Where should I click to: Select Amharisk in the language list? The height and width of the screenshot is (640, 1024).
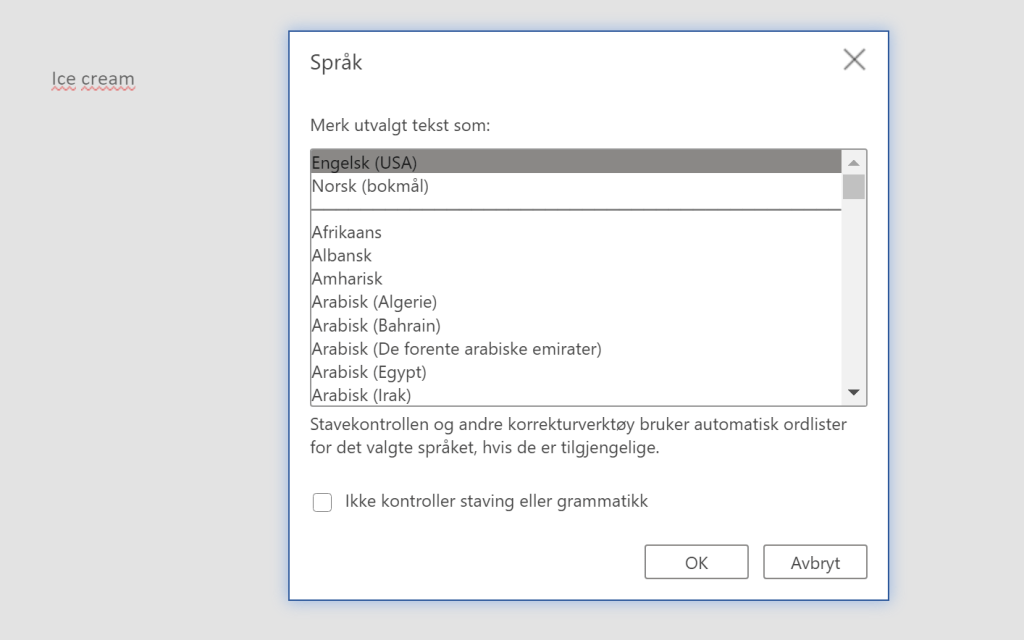346,278
